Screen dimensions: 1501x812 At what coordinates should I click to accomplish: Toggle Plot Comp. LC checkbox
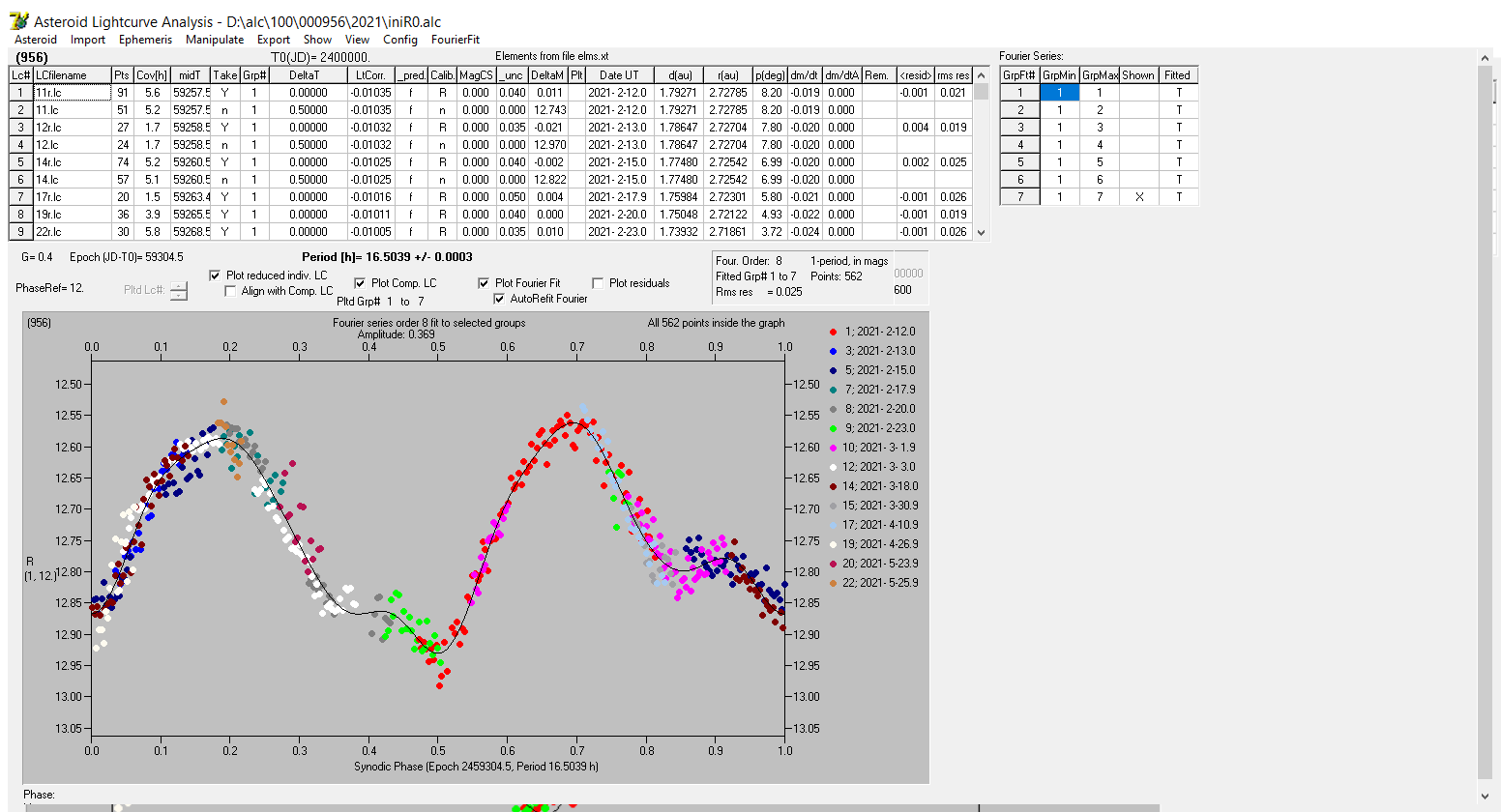click(360, 283)
